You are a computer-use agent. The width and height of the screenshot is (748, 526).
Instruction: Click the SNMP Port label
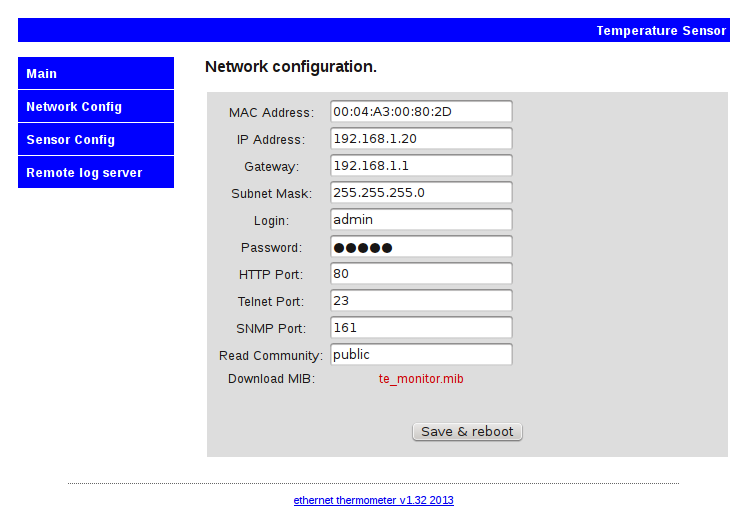(270, 329)
